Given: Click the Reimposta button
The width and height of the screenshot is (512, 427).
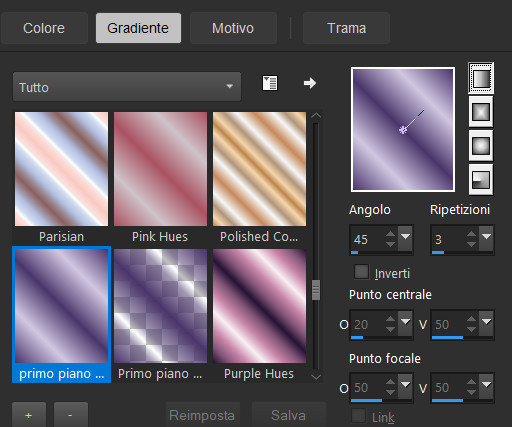Looking at the screenshot, I should point(202,415).
